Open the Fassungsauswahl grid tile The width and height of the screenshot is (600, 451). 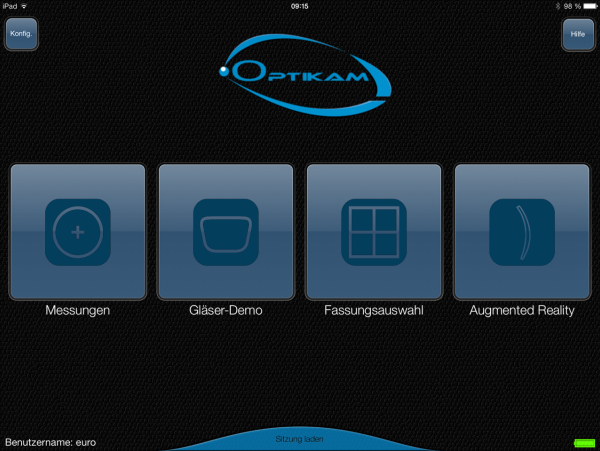point(374,231)
